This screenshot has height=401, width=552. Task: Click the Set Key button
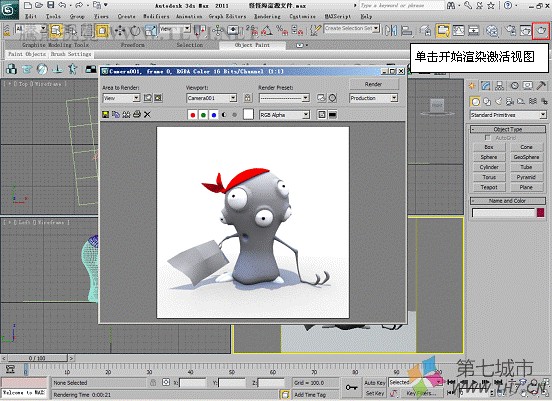pos(375,393)
